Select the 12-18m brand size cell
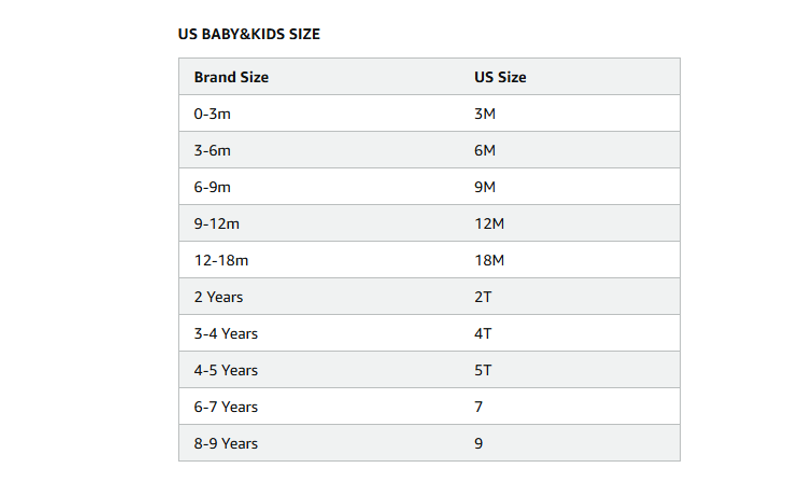 pos(220,260)
